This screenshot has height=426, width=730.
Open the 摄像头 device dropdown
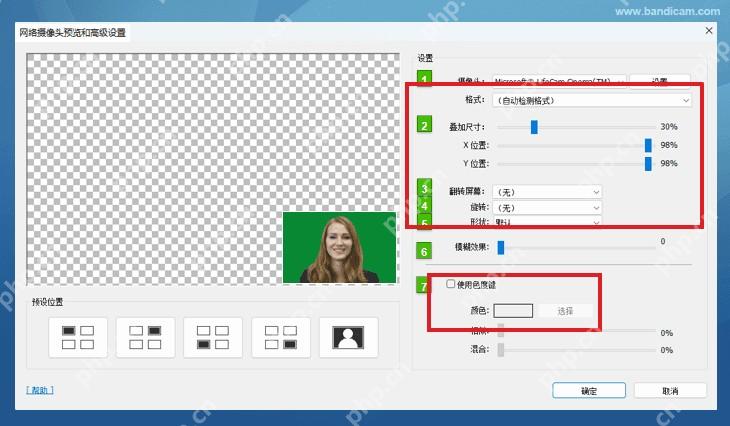pyautogui.click(x=559, y=81)
